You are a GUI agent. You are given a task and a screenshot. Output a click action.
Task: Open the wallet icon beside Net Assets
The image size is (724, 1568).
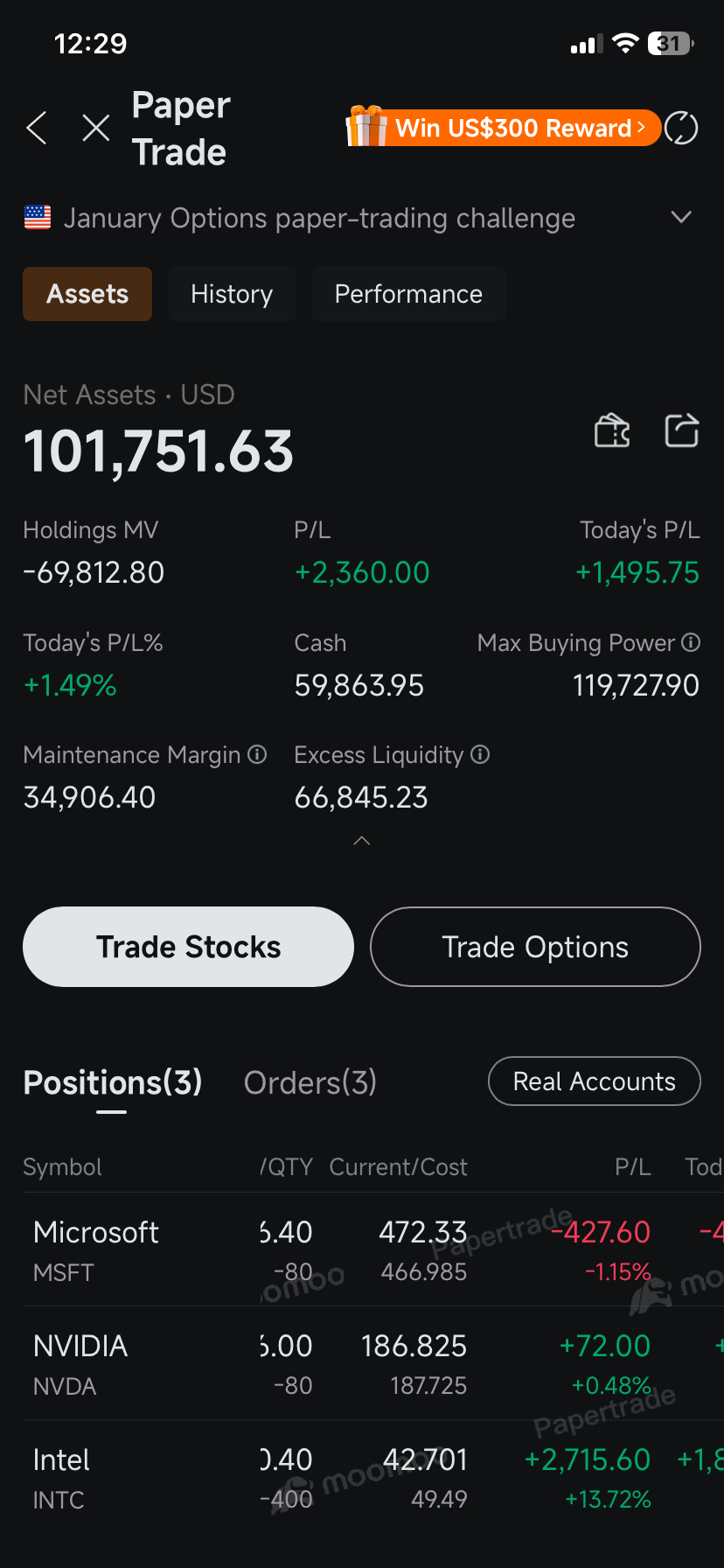coord(612,430)
